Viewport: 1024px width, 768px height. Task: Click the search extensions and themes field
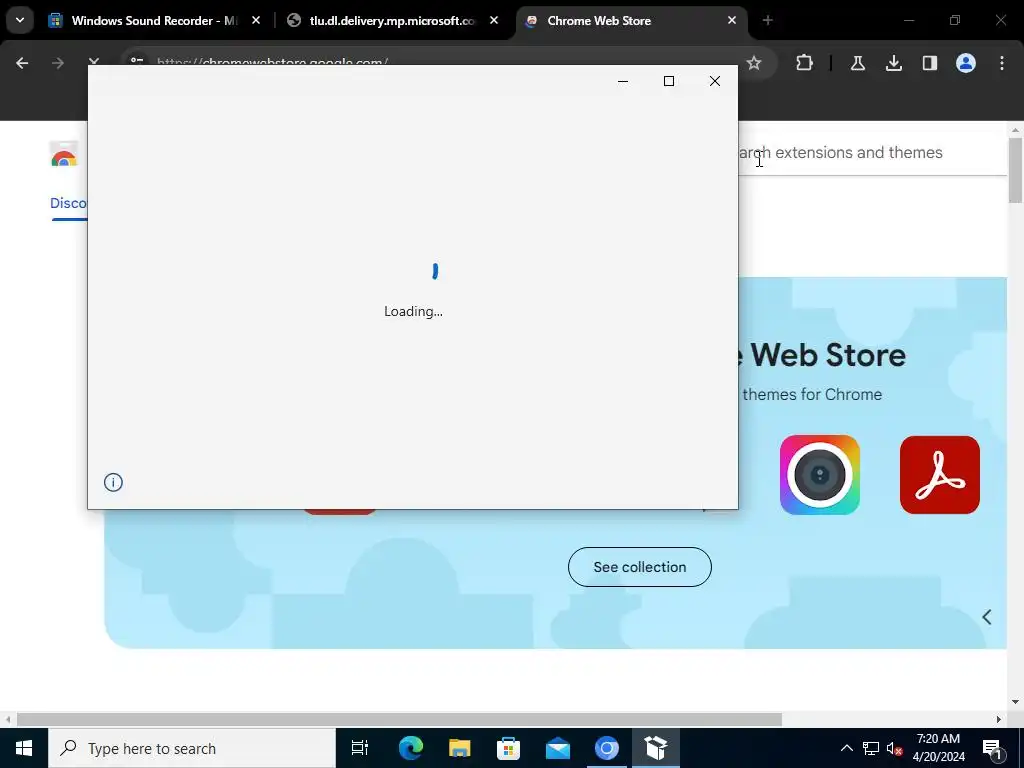click(872, 153)
